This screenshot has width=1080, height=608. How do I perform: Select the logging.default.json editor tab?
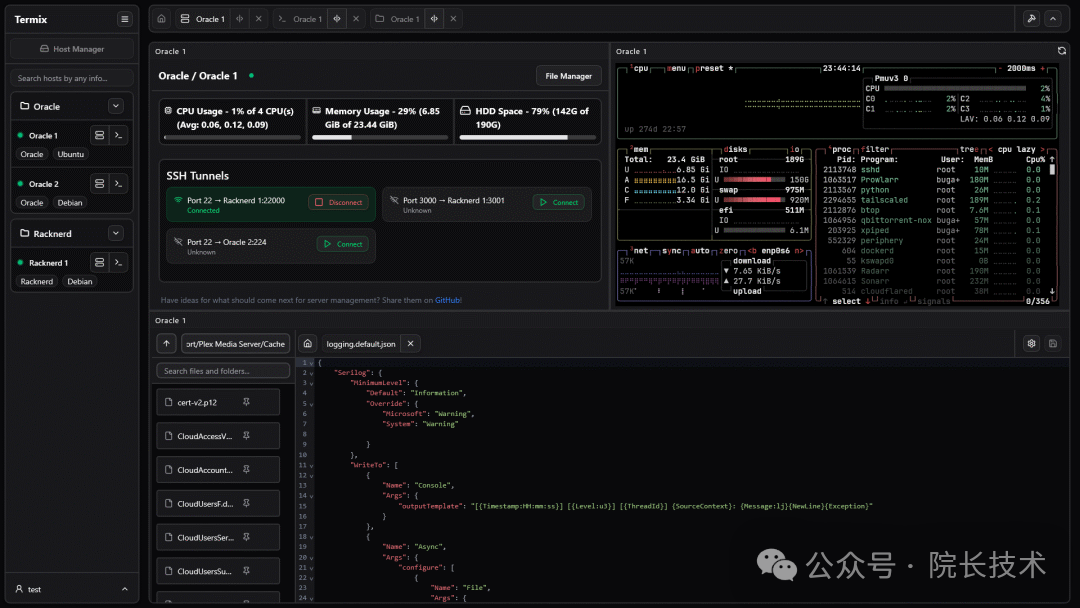[360, 343]
